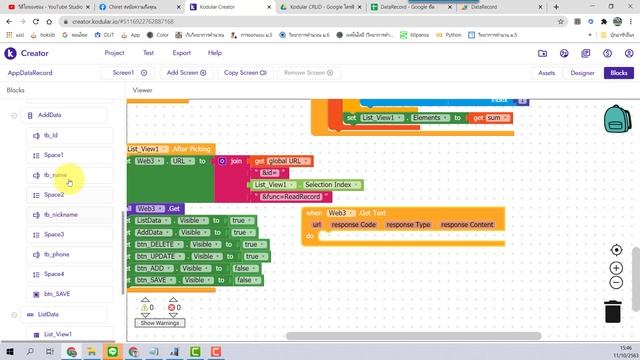Zoom out with the minus icon
The image size is (640, 360).
616,282
